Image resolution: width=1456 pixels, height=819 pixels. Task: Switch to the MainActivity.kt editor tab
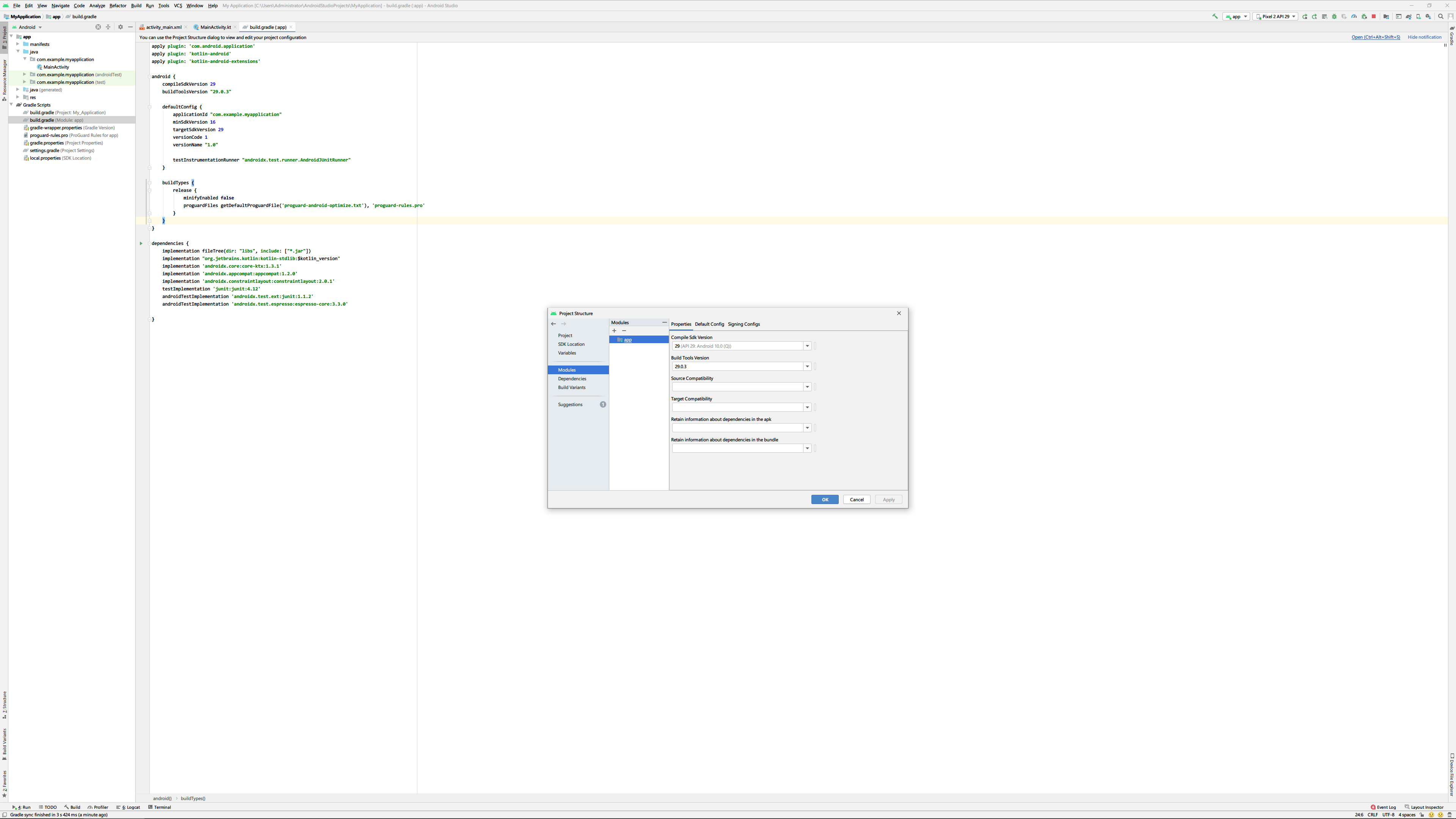pyautogui.click(x=215, y=27)
